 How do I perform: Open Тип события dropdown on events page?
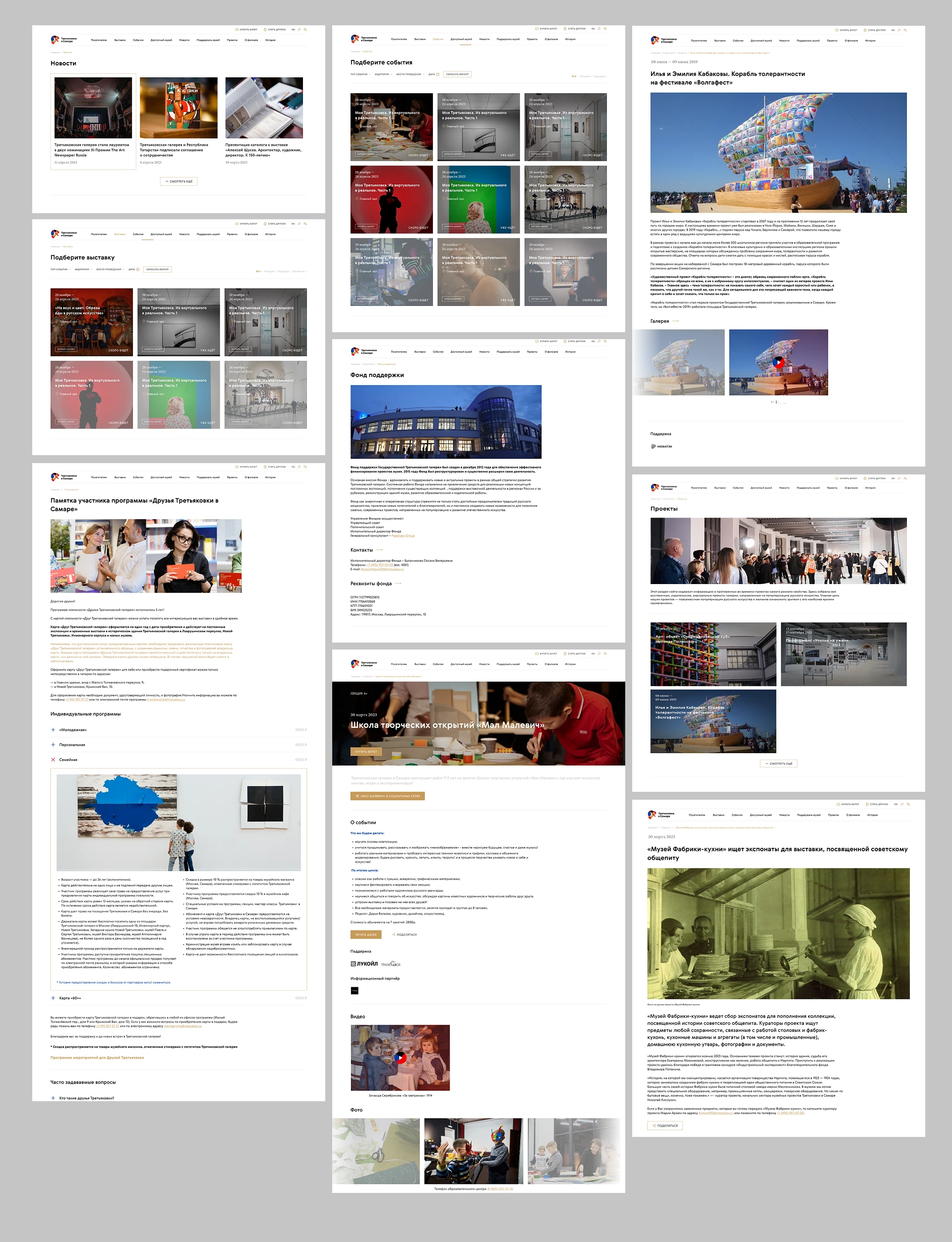click(x=360, y=74)
